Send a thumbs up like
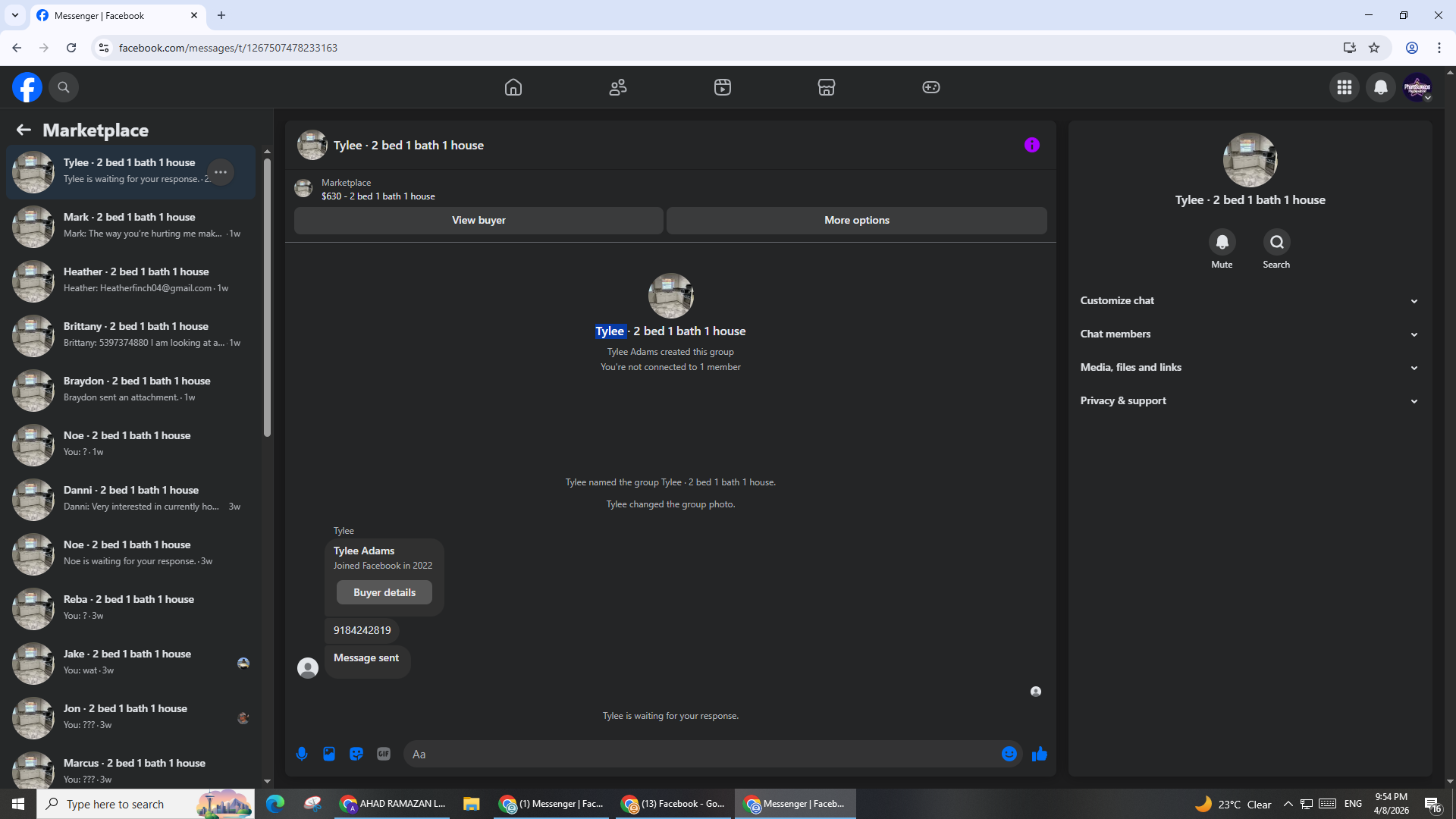The image size is (1456, 819). pyautogui.click(x=1039, y=754)
